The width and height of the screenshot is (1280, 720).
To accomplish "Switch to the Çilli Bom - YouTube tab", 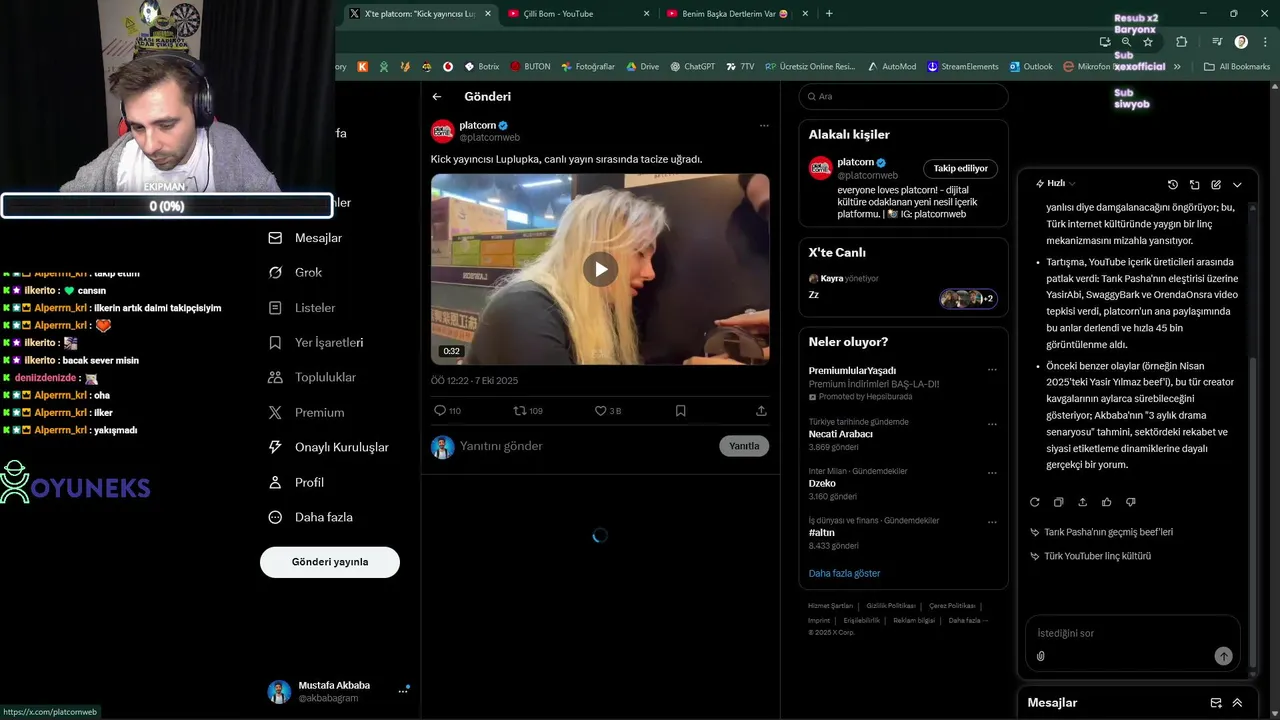I will [578, 13].
